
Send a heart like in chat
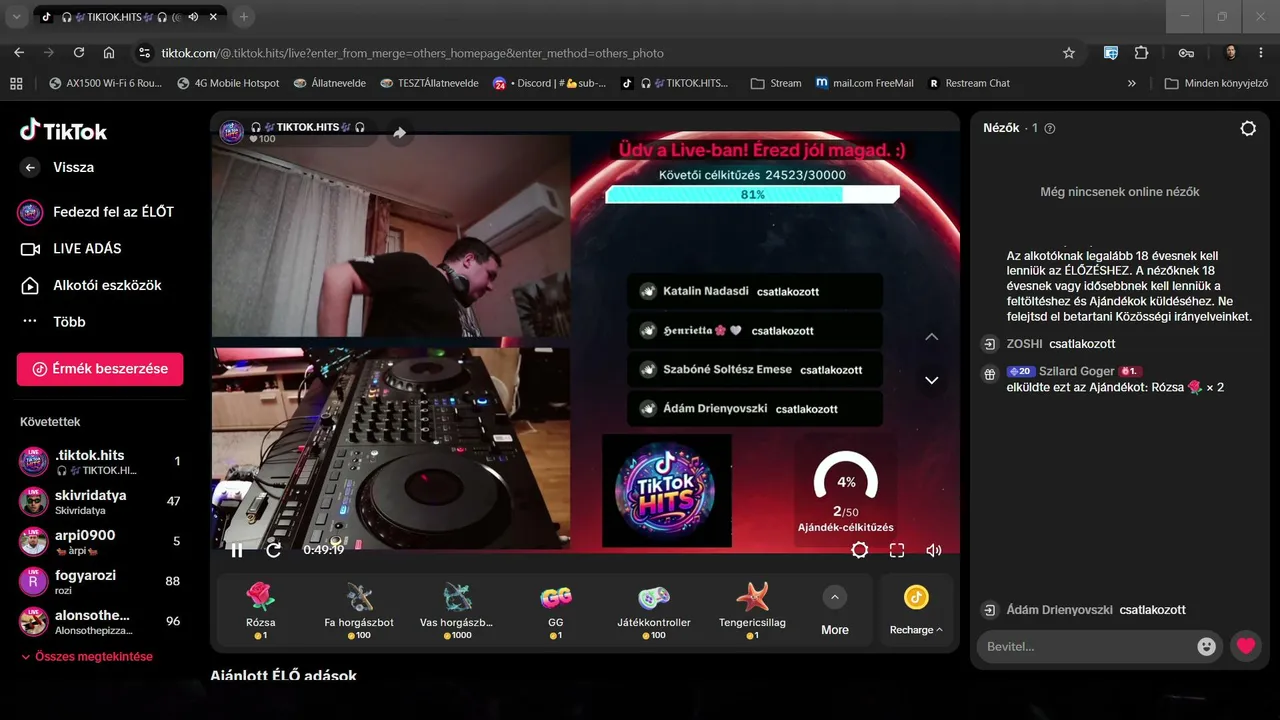pos(1245,646)
